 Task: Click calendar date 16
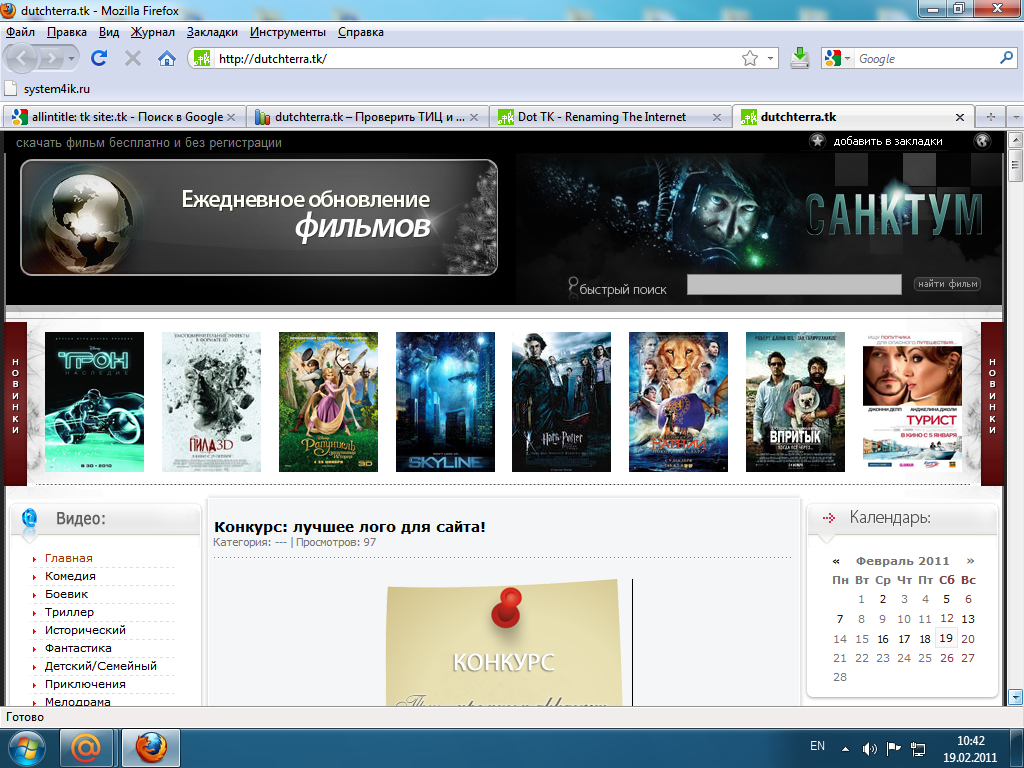pyautogui.click(x=883, y=639)
